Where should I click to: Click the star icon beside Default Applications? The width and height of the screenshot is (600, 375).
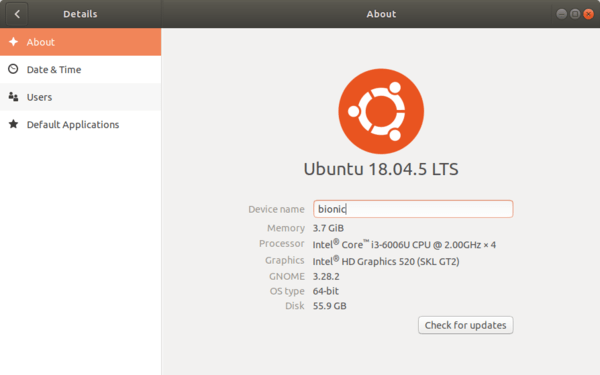[13, 124]
